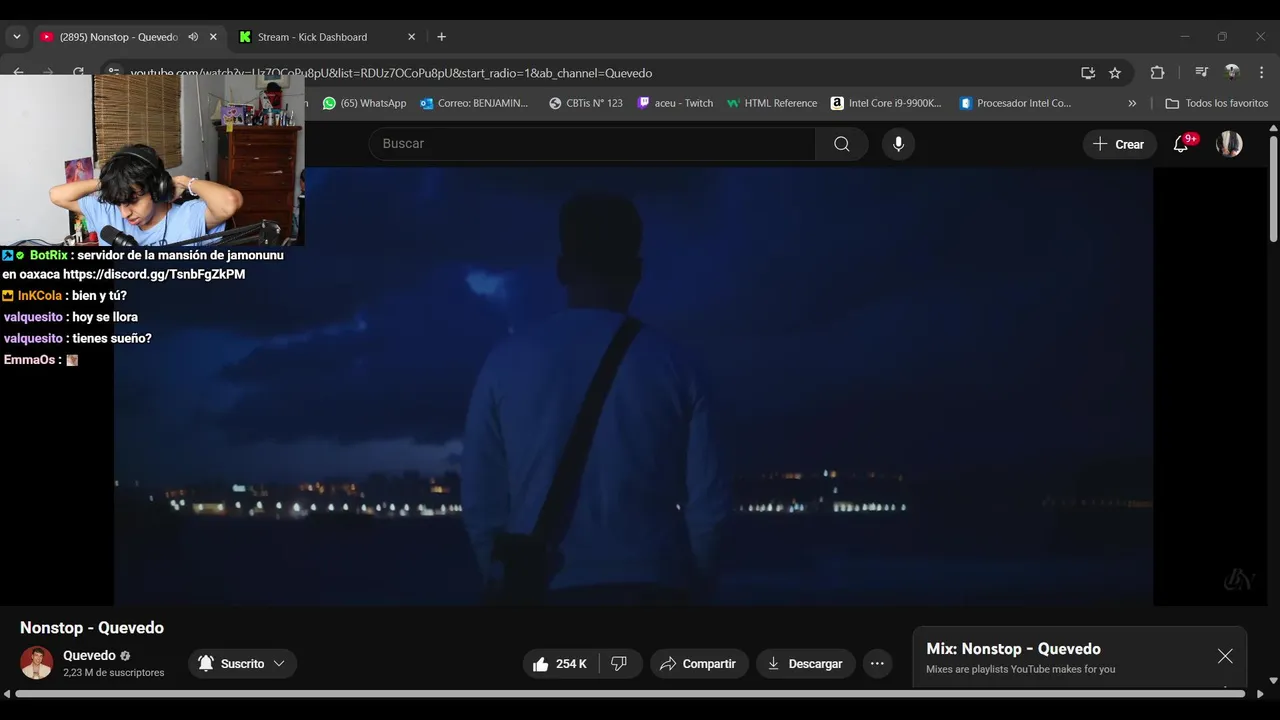Open the media controls icon

pos(1202,73)
